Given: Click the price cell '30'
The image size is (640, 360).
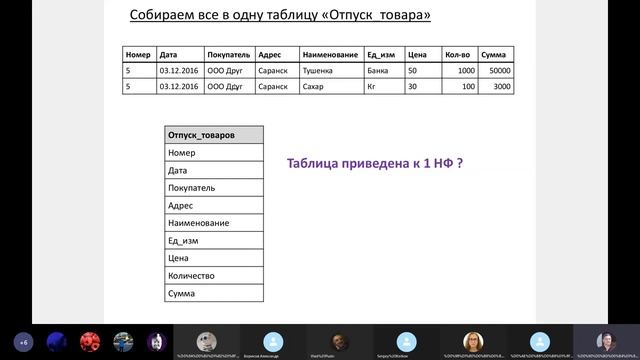Looking at the screenshot, I should (x=423, y=86).
